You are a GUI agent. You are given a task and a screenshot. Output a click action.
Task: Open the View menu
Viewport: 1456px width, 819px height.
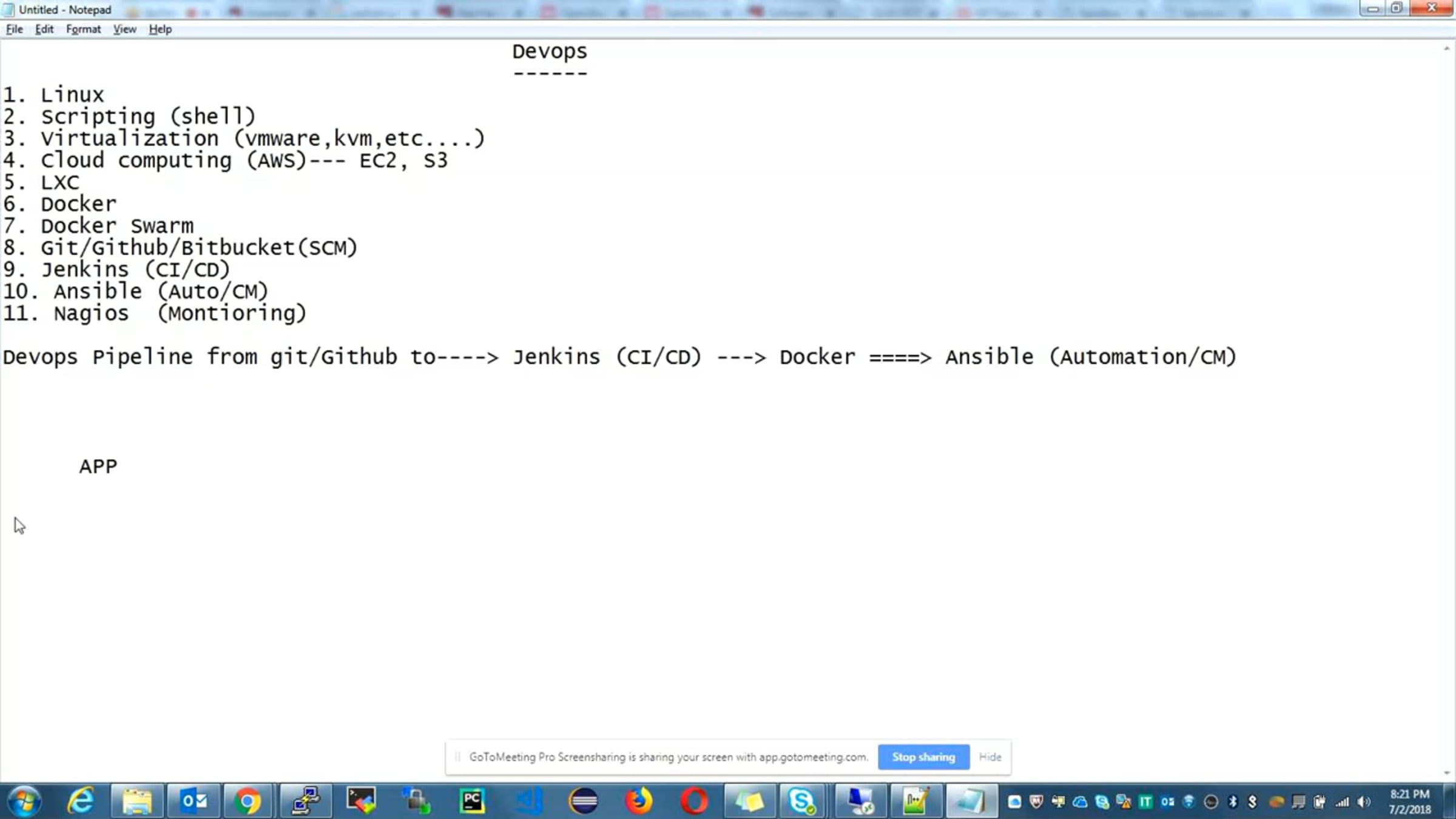[x=124, y=29]
